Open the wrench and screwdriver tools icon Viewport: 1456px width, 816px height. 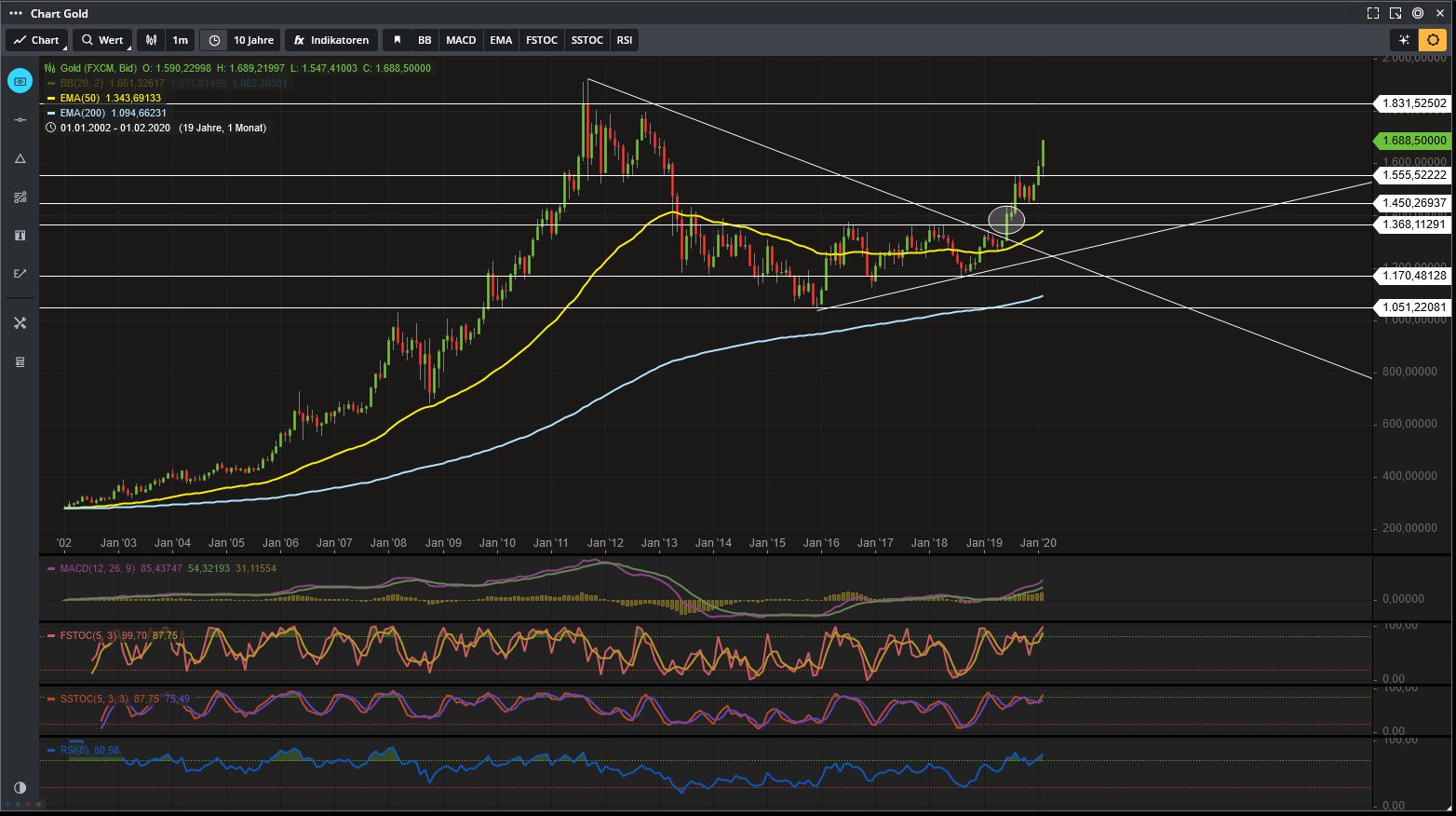[20, 323]
